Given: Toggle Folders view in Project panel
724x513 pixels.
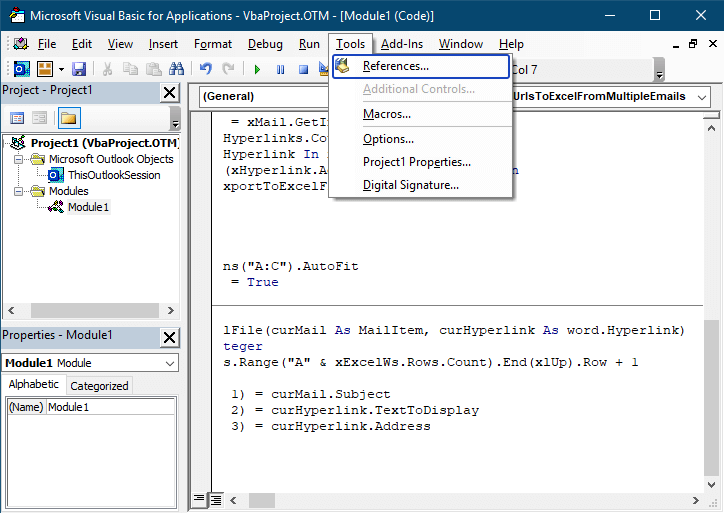Looking at the screenshot, I should pos(69,118).
